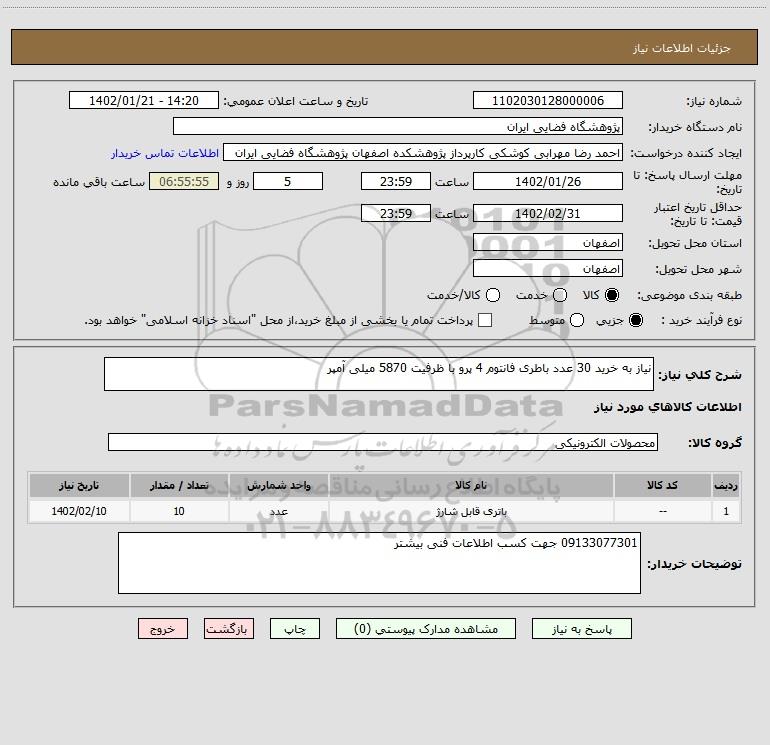Select the کالا/خدمت radio option
This screenshot has height=745, width=770.
(x=493, y=295)
